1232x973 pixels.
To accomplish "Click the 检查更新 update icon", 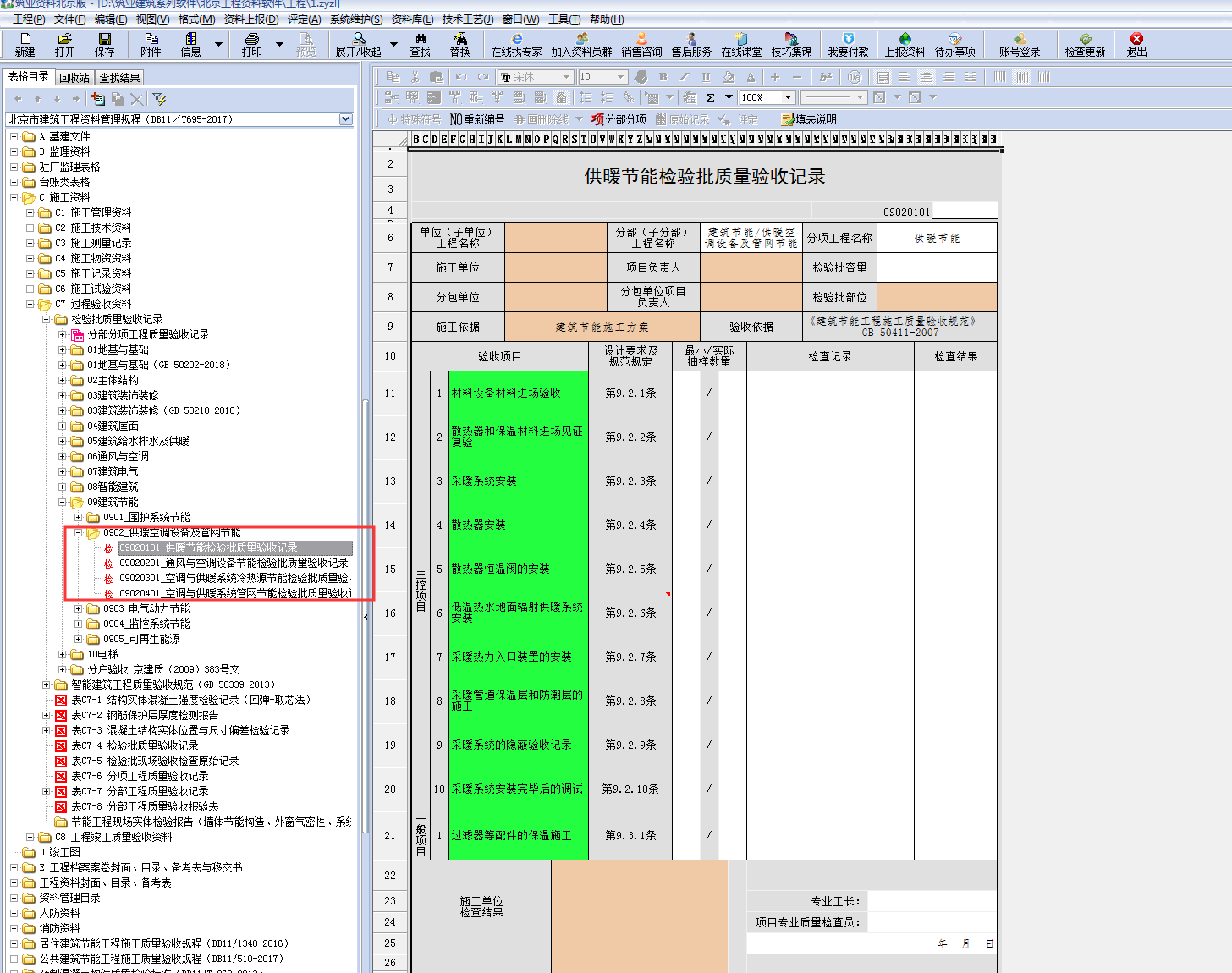I will (1085, 45).
